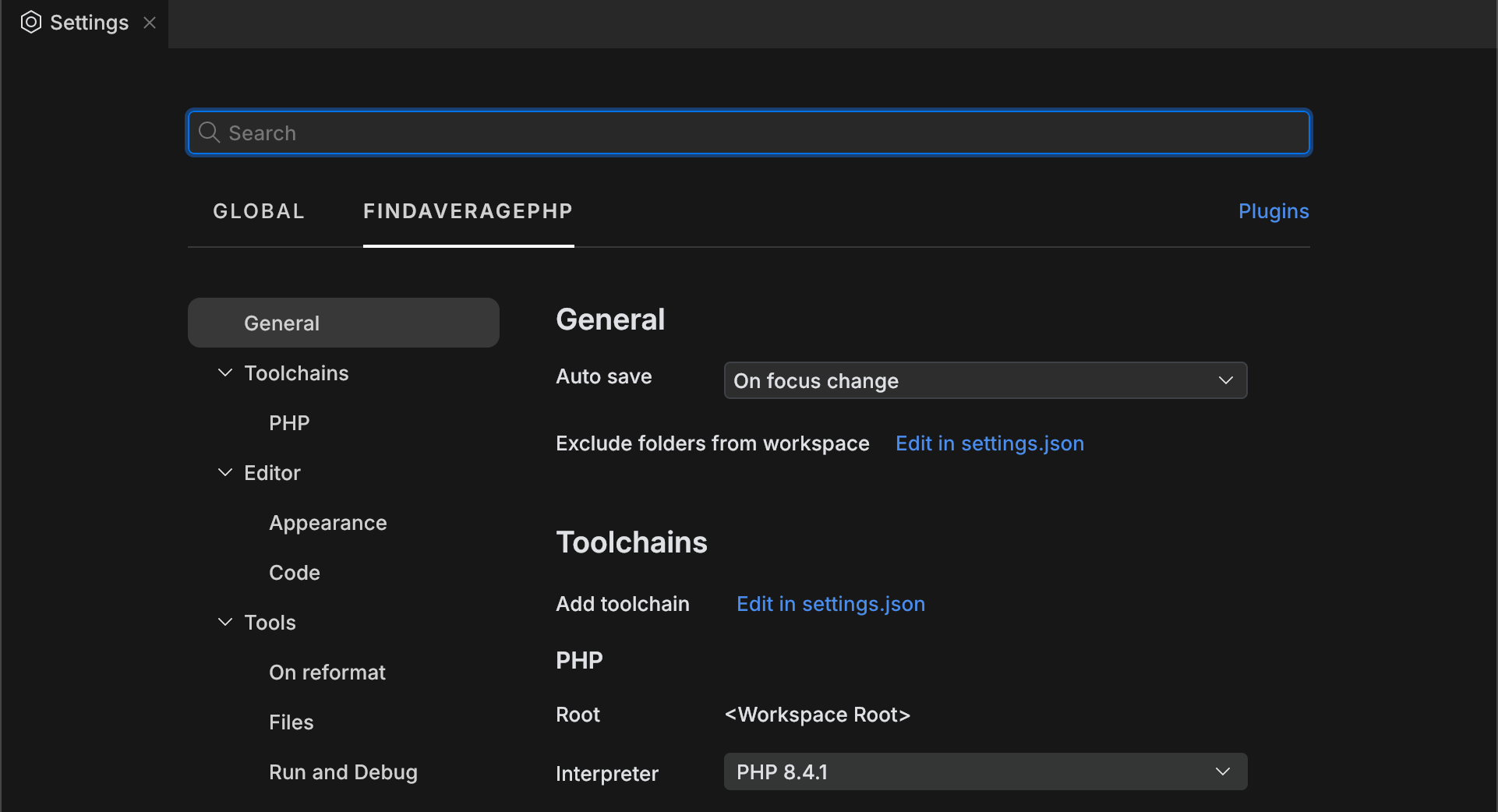This screenshot has height=812, width=1498.
Task: Open the Auto save dropdown
Action: (x=984, y=380)
